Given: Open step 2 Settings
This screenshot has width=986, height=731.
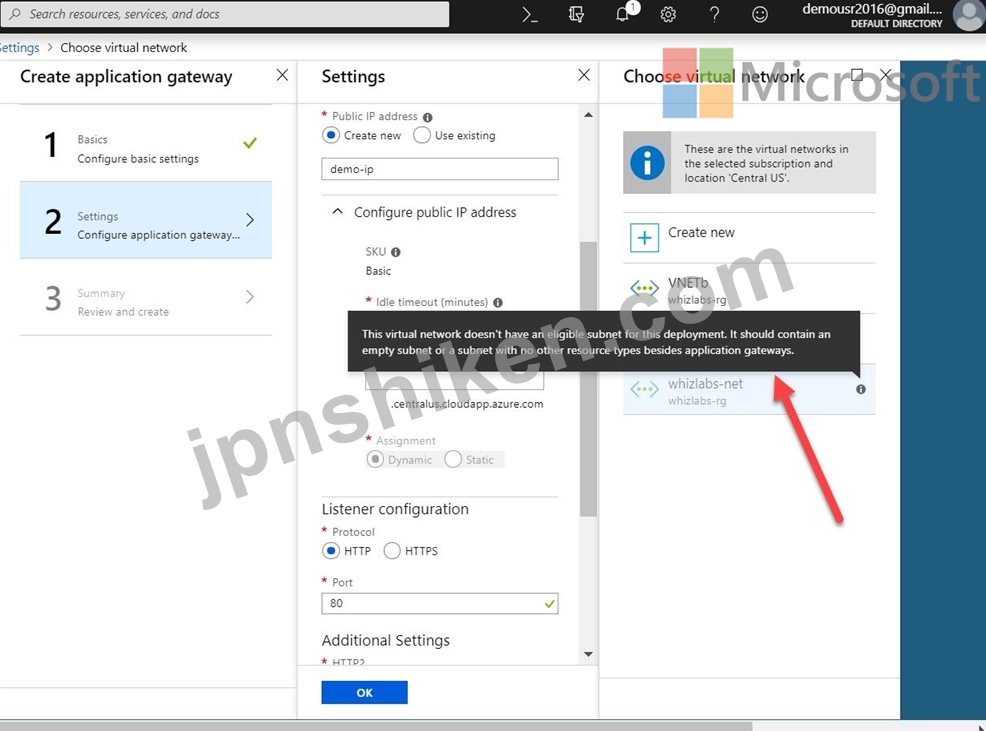Looking at the screenshot, I should coord(146,220).
